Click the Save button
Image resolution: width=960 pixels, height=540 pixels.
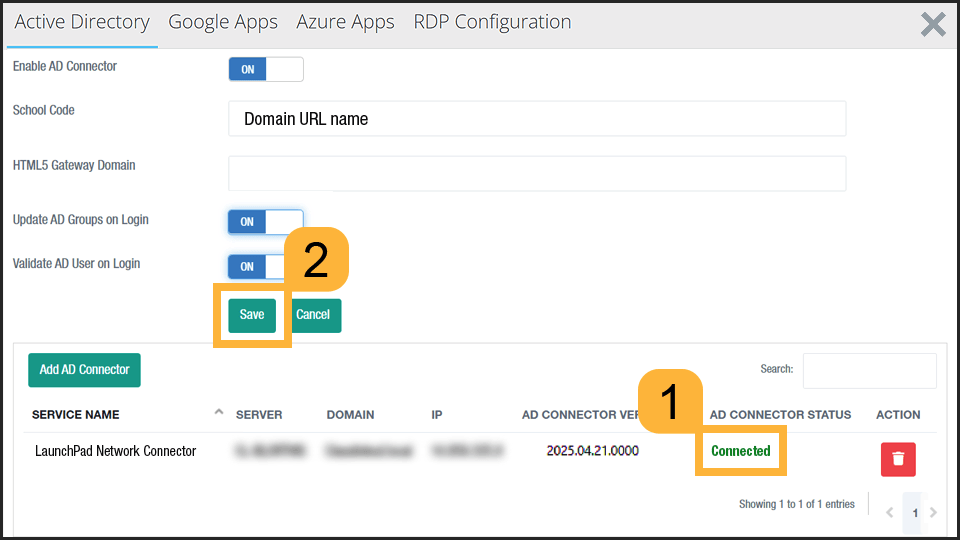pos(252,315)
